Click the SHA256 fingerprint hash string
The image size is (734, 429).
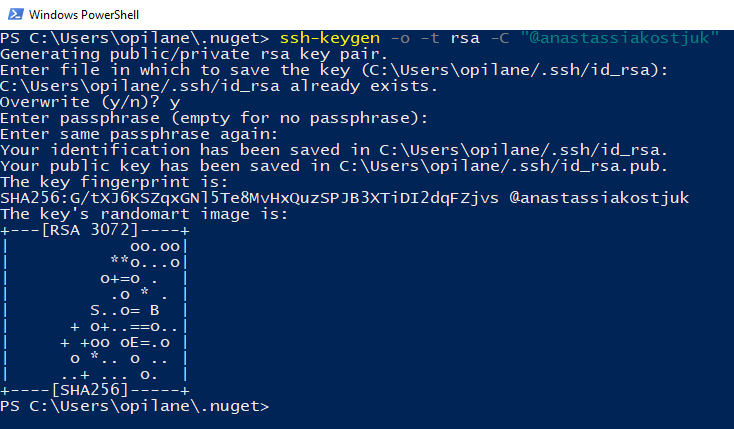point(250,198)
